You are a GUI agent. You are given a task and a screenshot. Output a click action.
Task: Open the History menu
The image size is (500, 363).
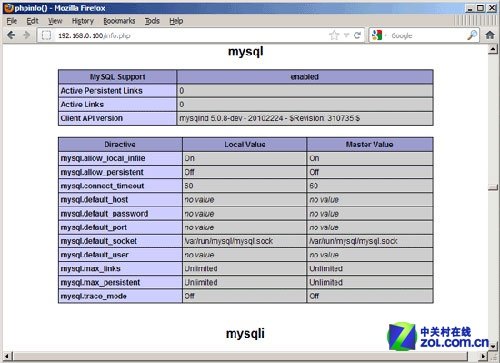click(x=83, y=21)
